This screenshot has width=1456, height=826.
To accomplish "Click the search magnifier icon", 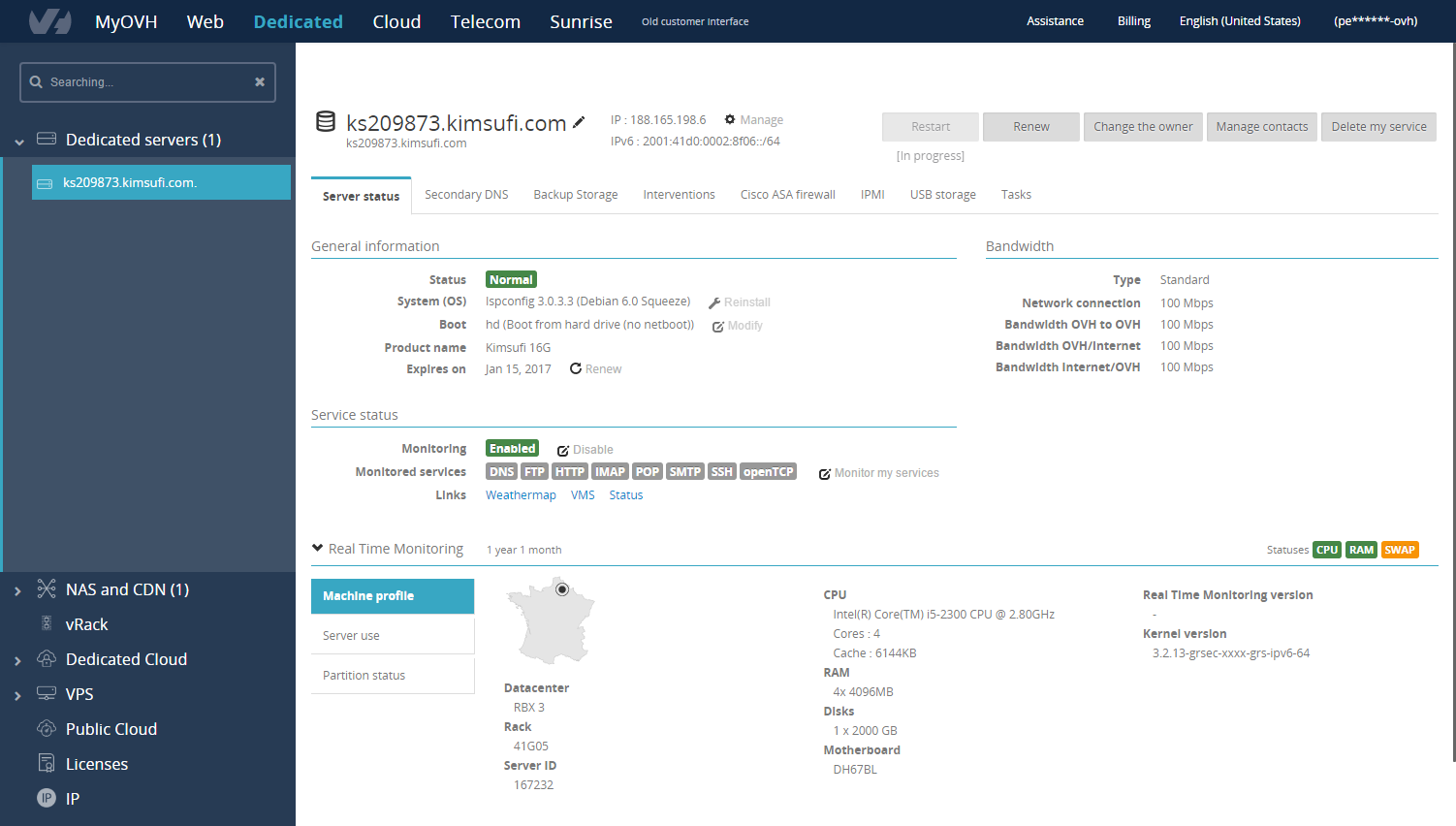I will pyautogui.click(x=36, y=82).
